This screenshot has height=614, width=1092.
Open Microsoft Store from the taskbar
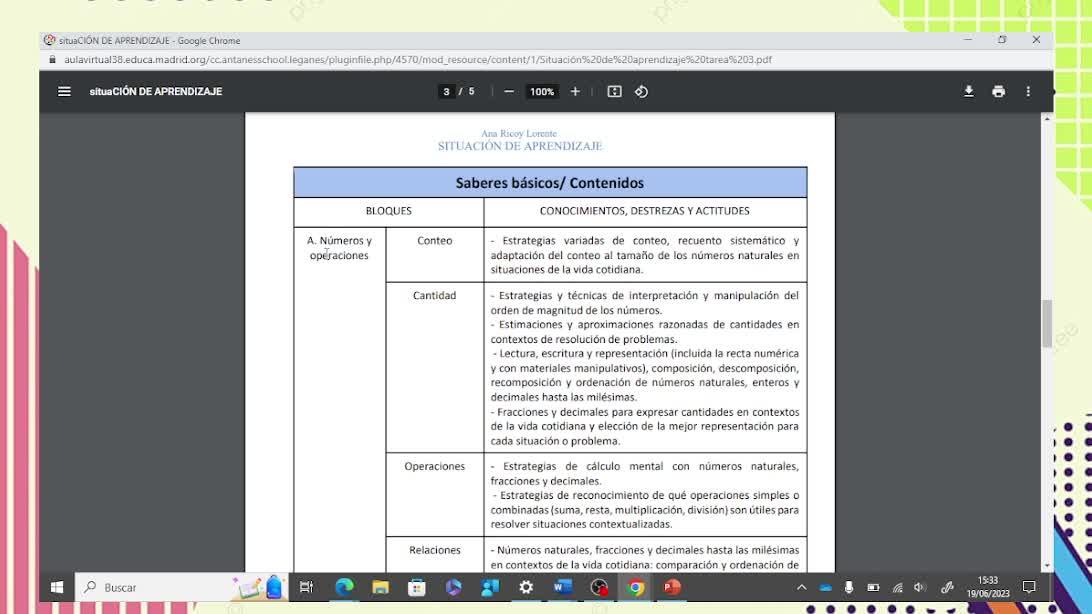(x=416, y=588)
